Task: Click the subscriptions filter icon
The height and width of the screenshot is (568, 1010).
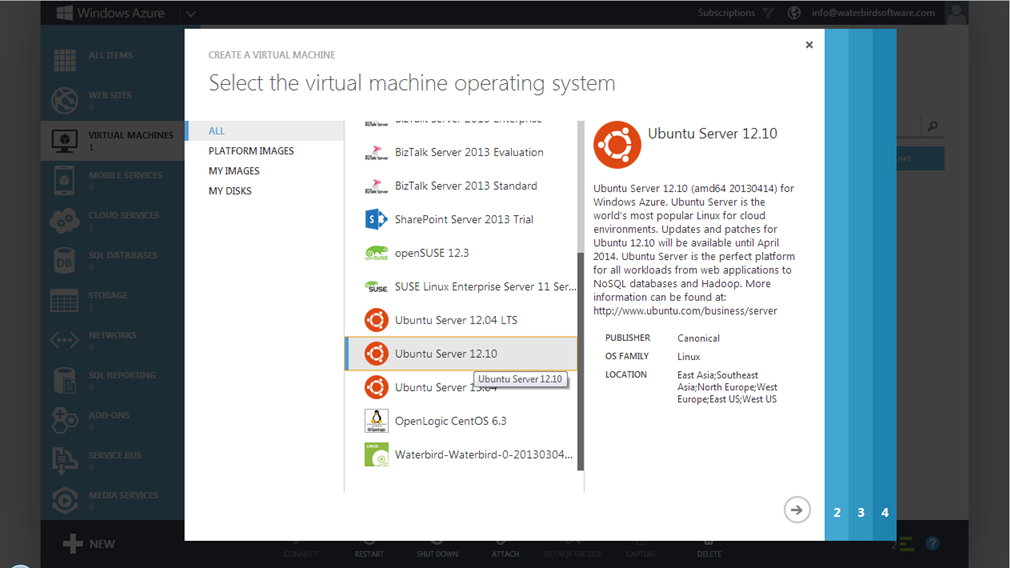Action: (768, 13)
